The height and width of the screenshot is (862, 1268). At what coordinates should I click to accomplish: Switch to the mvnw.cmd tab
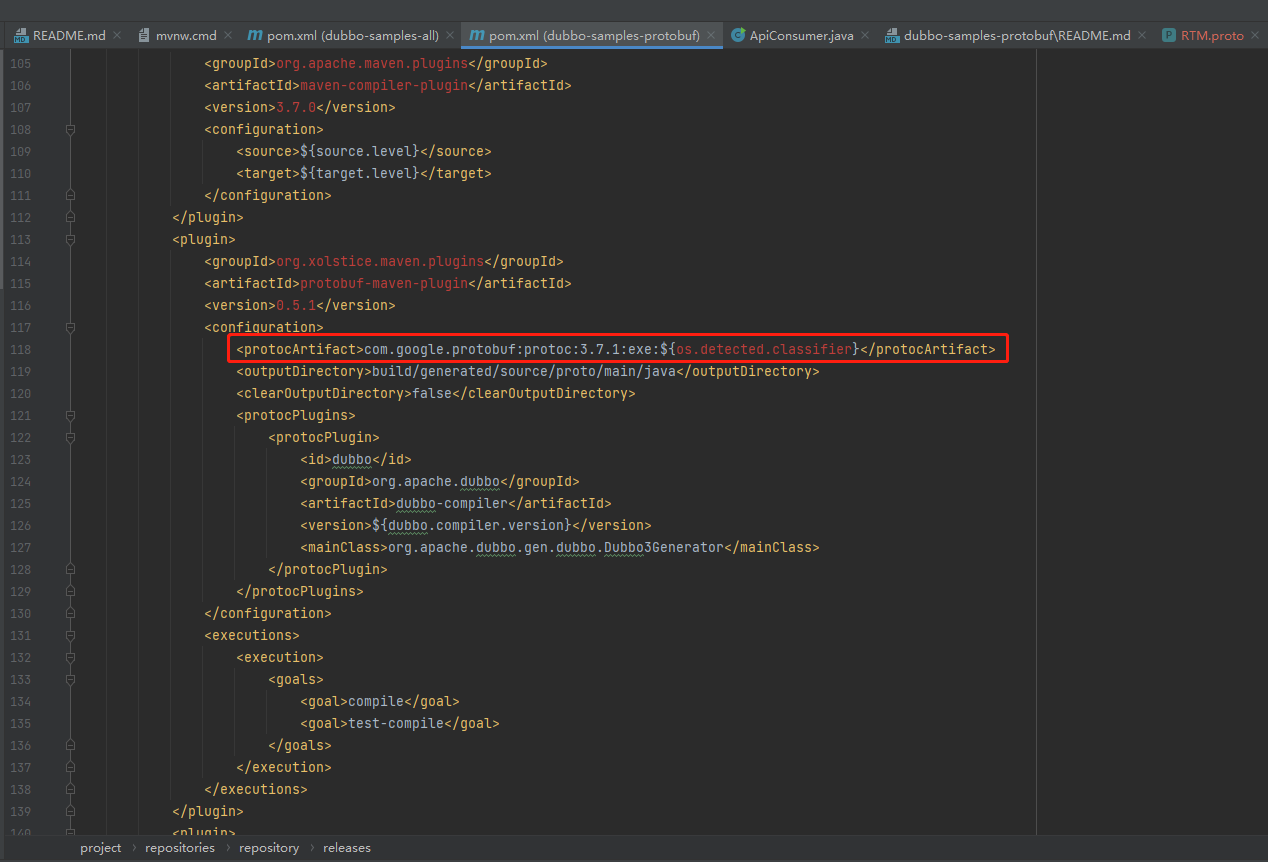(x=186, y=35)
